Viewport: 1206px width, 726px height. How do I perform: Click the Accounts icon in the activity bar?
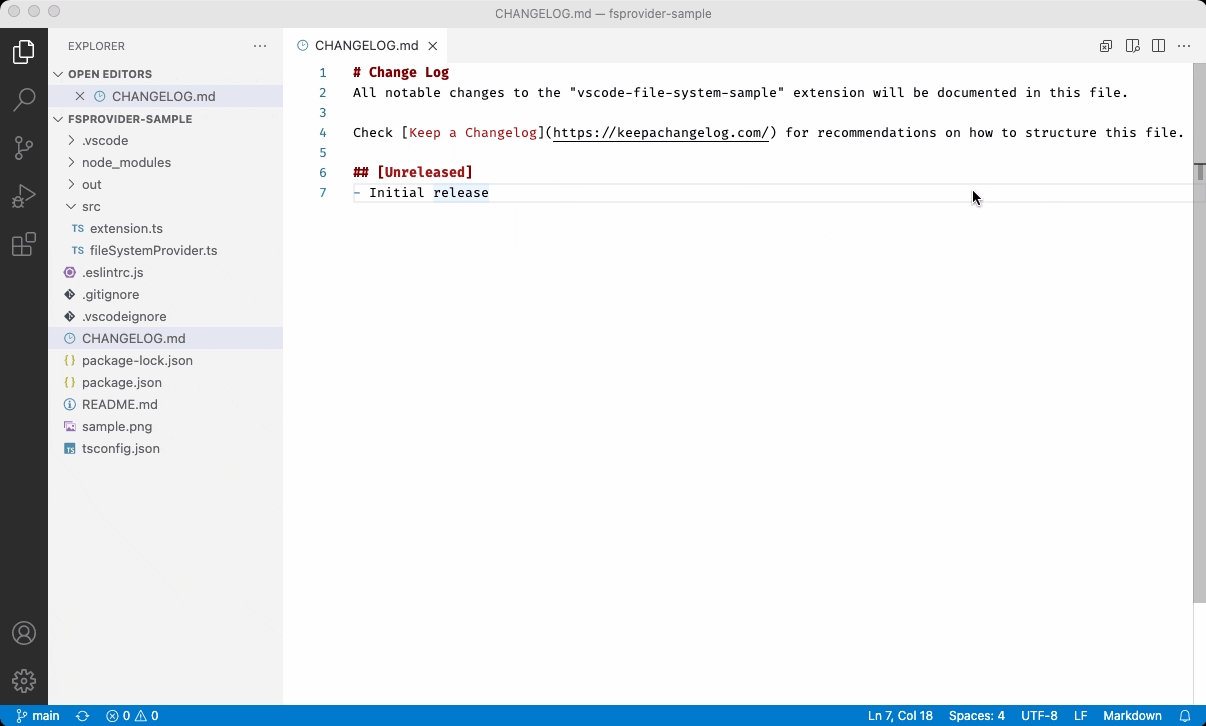[x=24, y=632]
